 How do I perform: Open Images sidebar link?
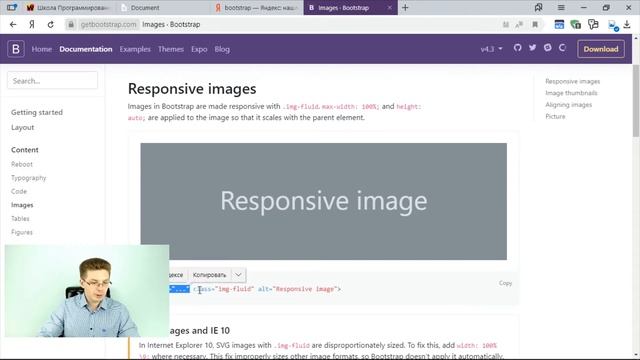(x=22, y=205)
